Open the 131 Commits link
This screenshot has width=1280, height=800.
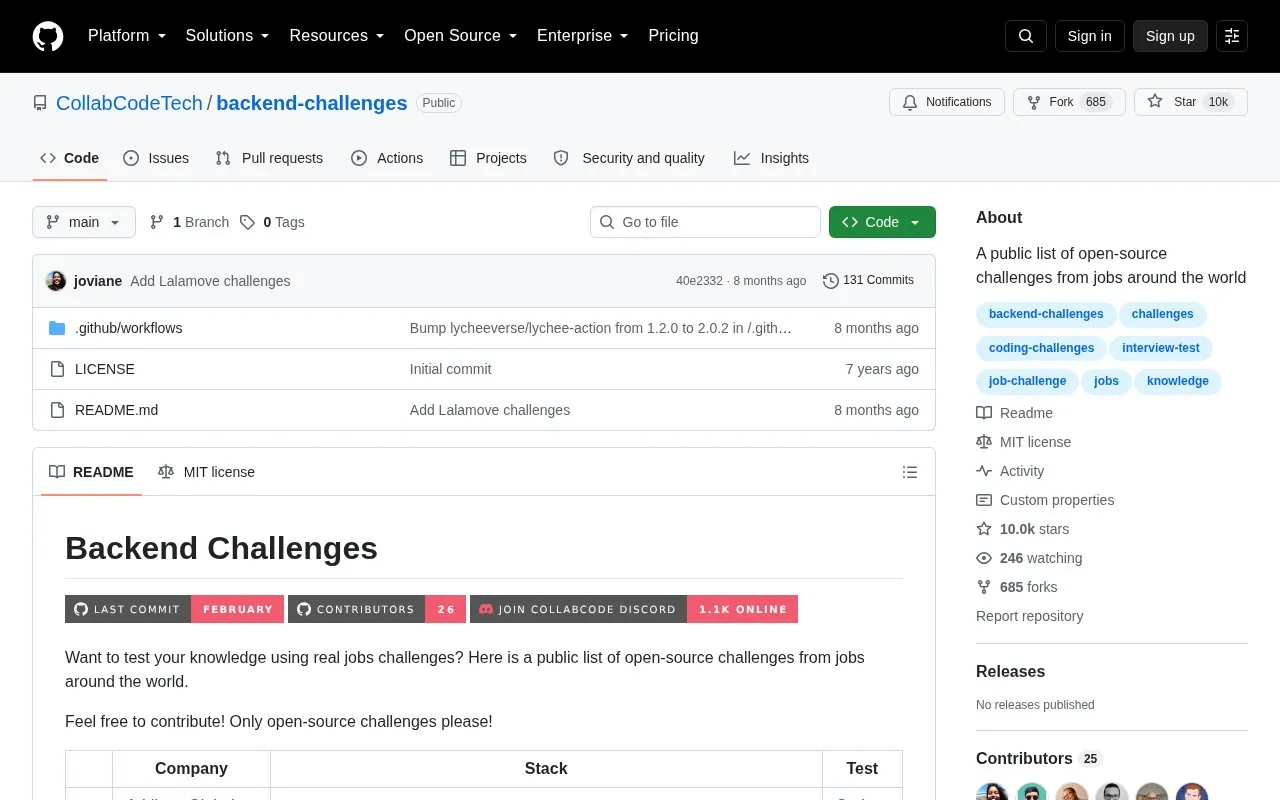coord(868,281)
